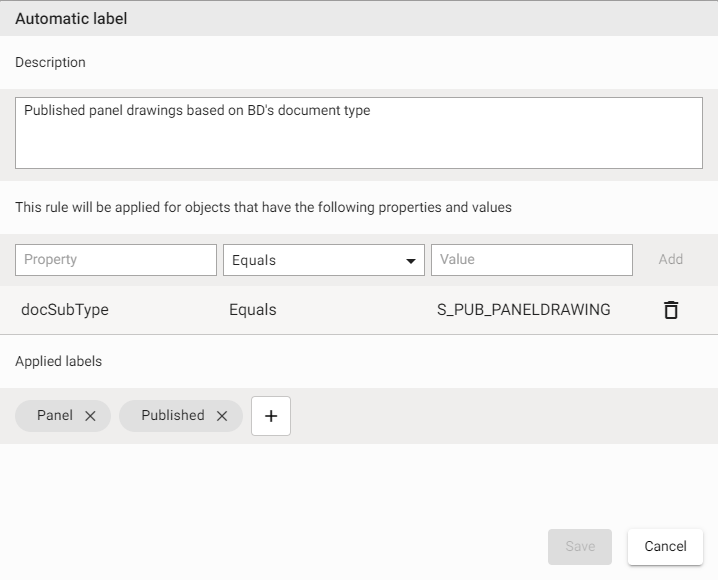Click the Applied labels section heading

pyautogui.click(x=58, y=361)
